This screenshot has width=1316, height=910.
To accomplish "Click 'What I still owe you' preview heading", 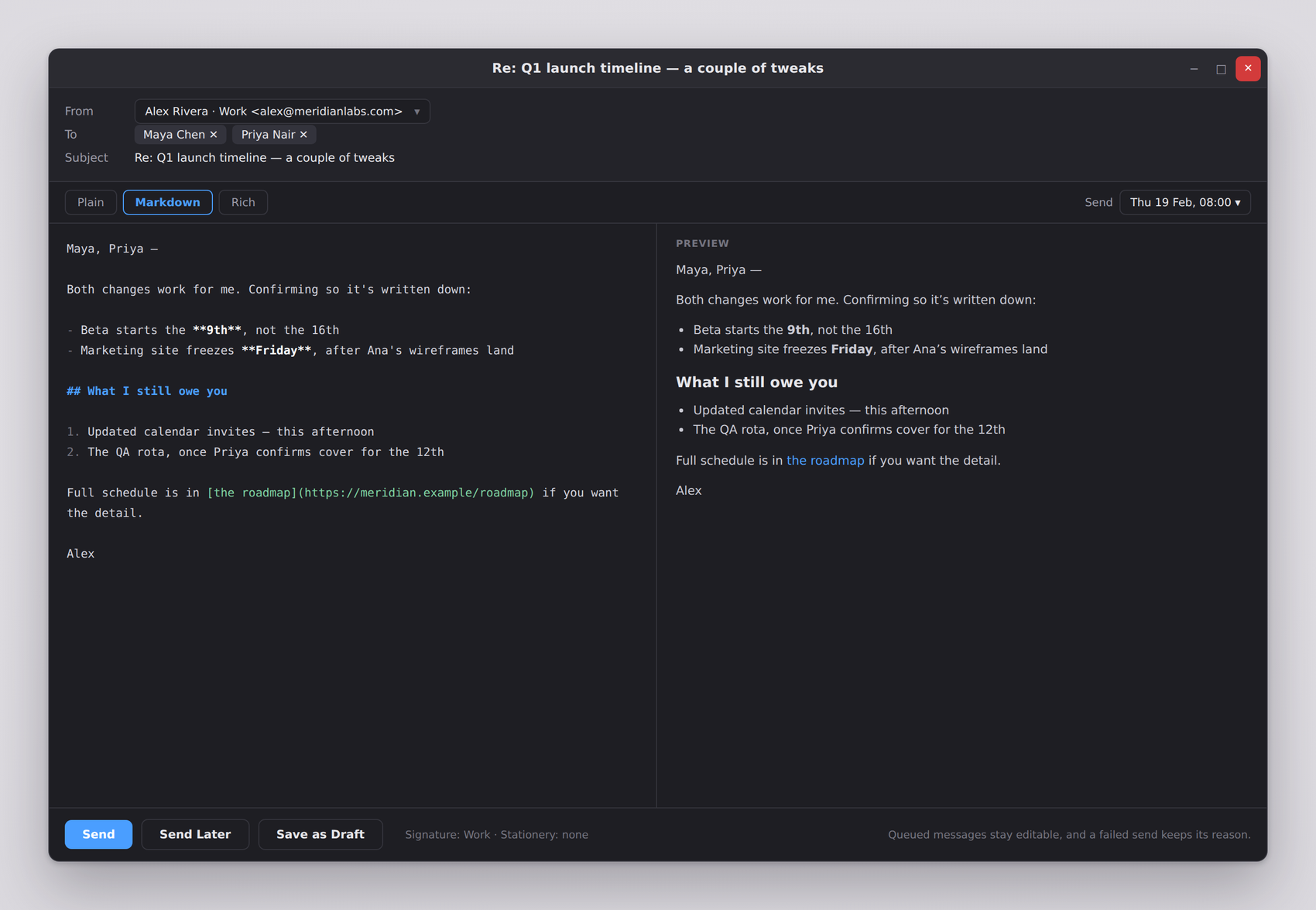I will click(x=756, y=382).
